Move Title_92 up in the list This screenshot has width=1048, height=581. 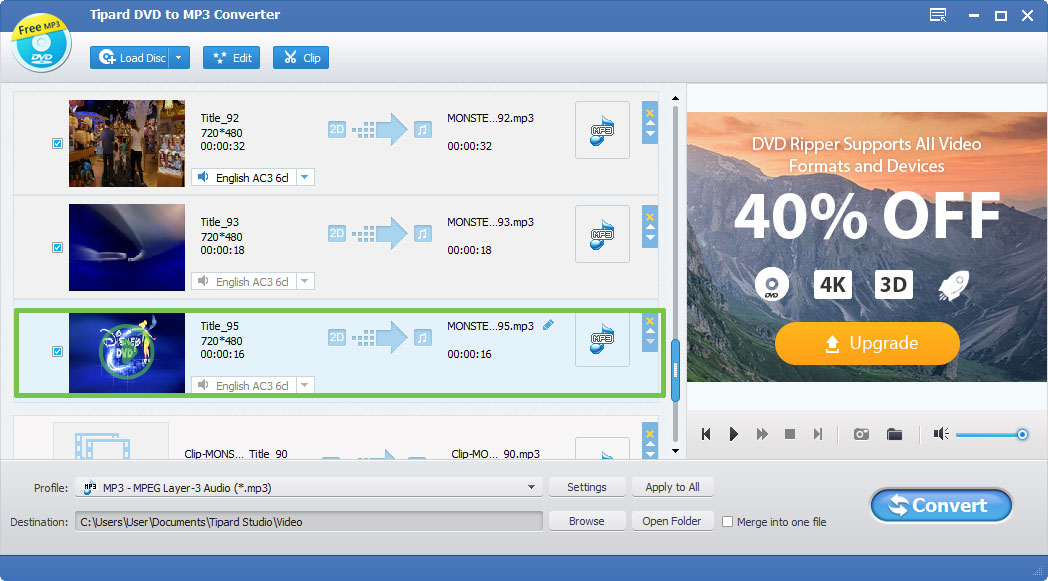click(650, 124)
